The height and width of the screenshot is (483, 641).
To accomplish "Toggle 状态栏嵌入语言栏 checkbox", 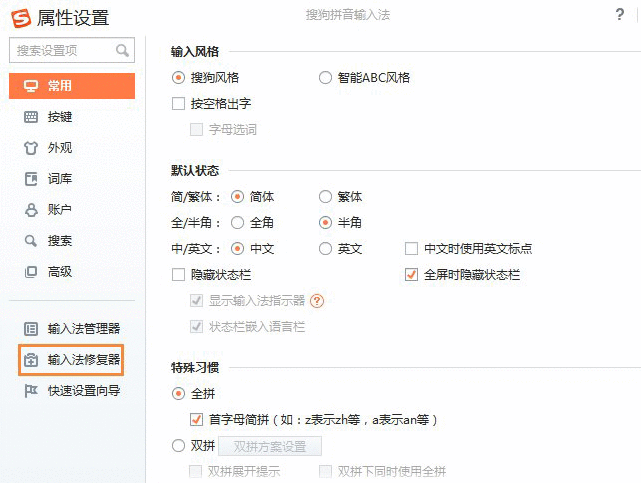I will click(x=196, y=327).
